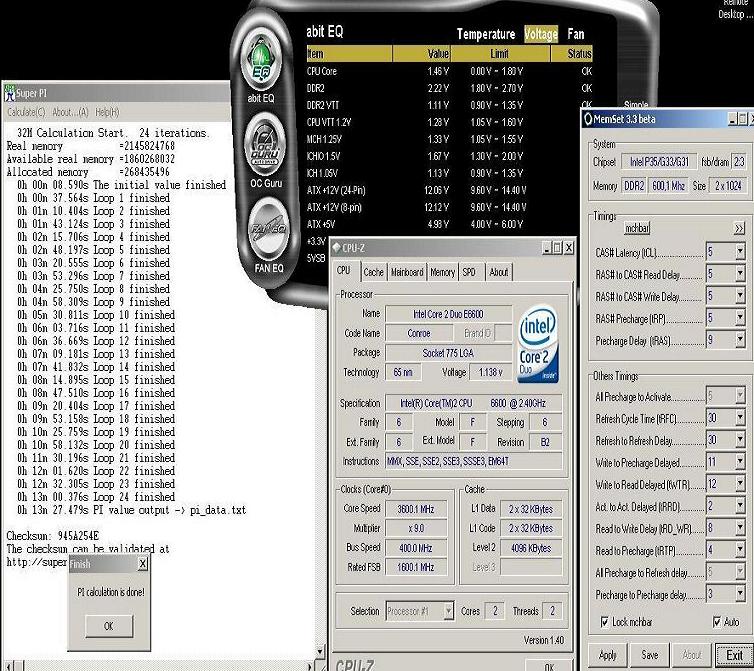The height and width of the screenshot is (671, 754).
Task: Click the Name field Intel Core 2 Duo E6600
Action: click(x=448, y=314)
